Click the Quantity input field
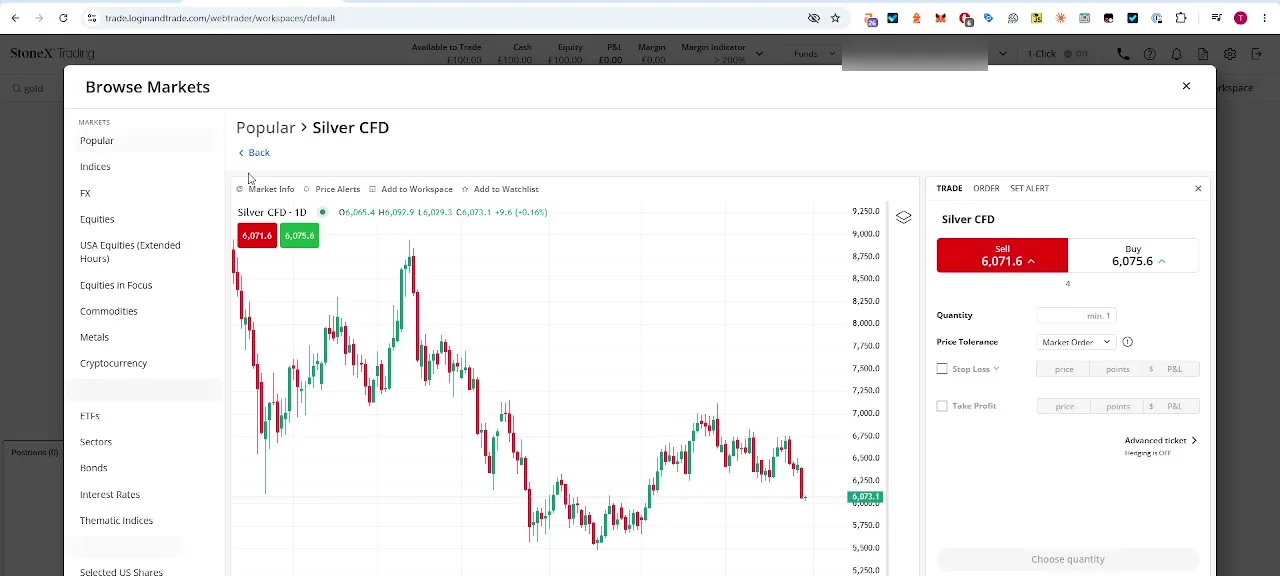 [1076, 316]
